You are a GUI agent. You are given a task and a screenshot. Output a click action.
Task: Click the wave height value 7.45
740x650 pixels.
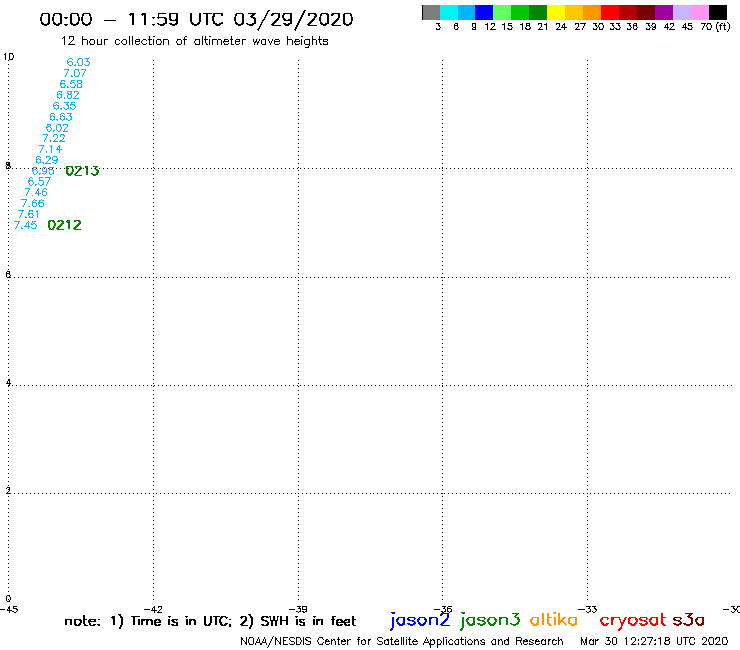(x=25, y=225)
